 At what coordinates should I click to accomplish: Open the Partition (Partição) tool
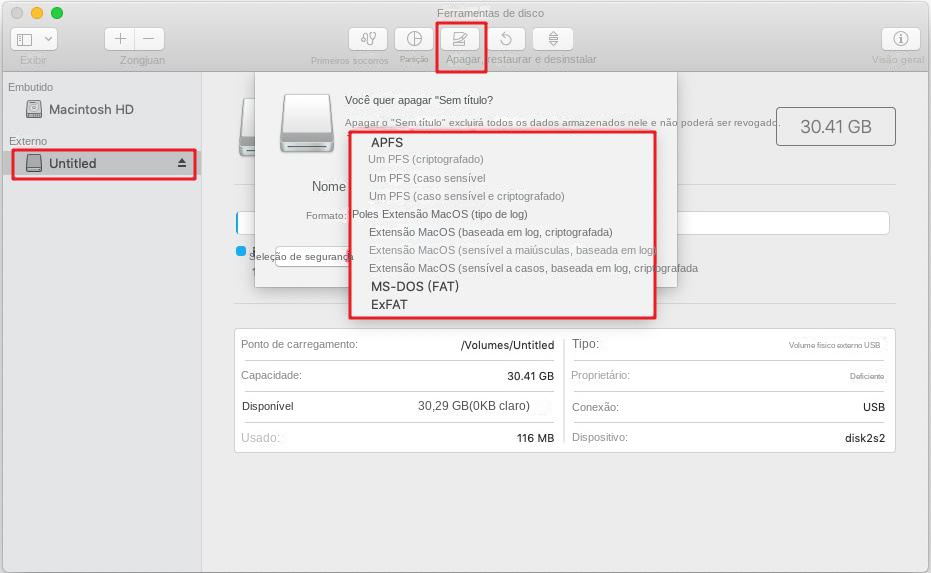[414, 39]
